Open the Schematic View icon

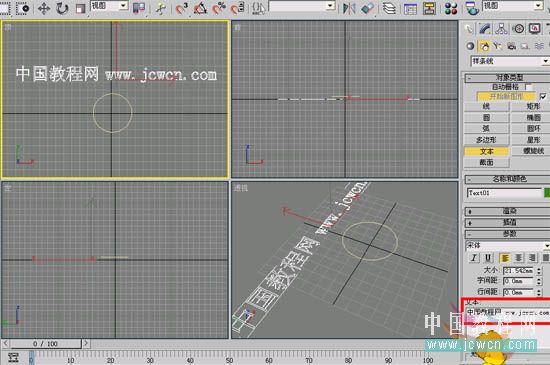click(429, 8)
